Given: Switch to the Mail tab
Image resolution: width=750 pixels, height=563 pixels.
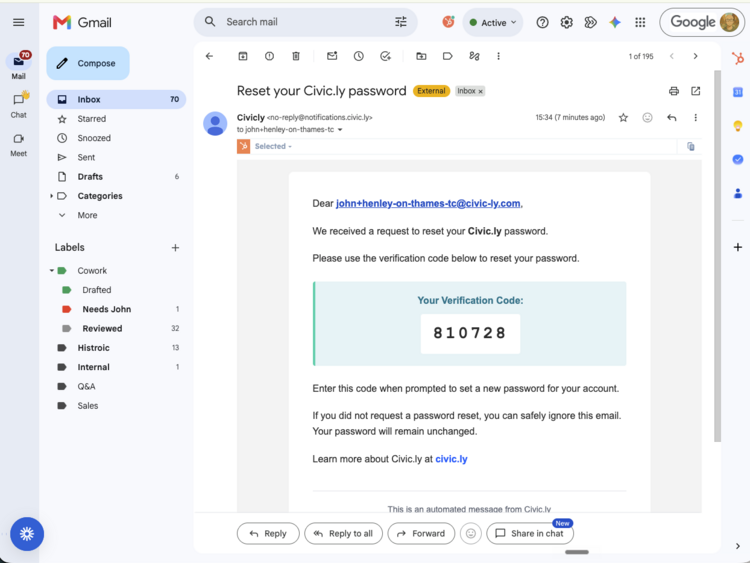Looking at the screenshot, I should click(x=19, y=66).
